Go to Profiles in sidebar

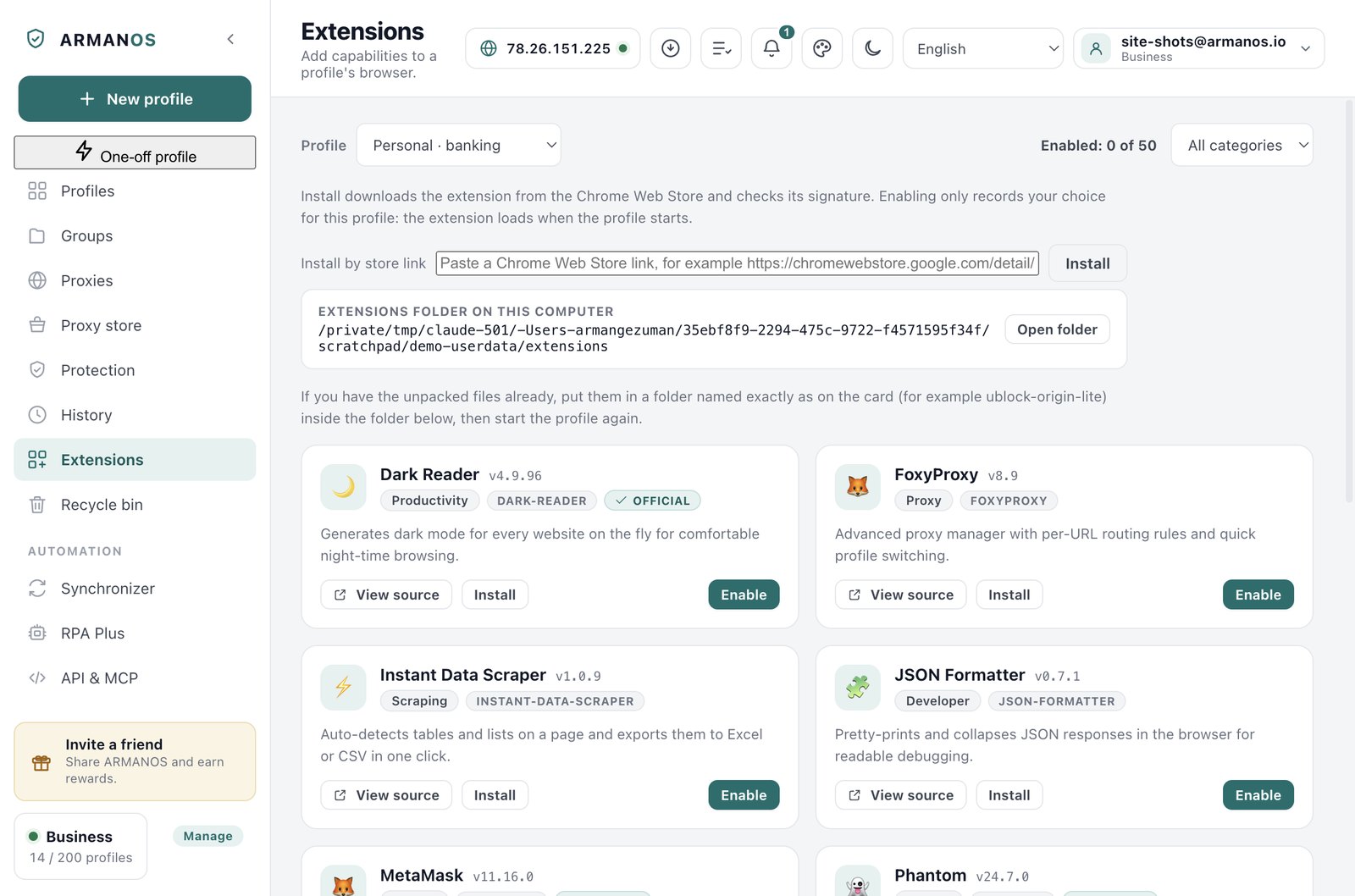pyautogui.click(x=135, y=191)
